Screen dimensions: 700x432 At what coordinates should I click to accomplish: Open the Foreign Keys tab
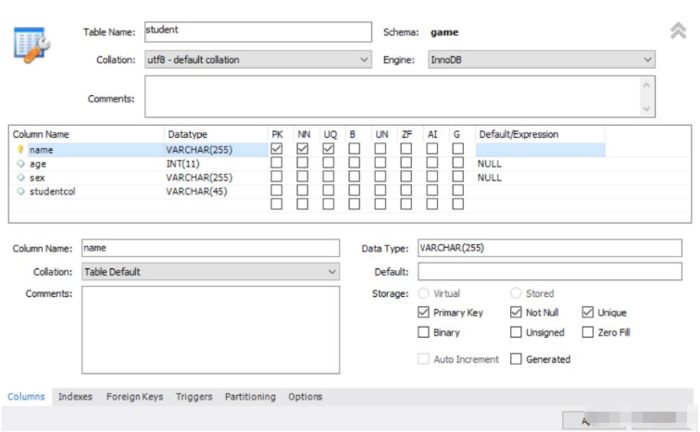[134, 397]
